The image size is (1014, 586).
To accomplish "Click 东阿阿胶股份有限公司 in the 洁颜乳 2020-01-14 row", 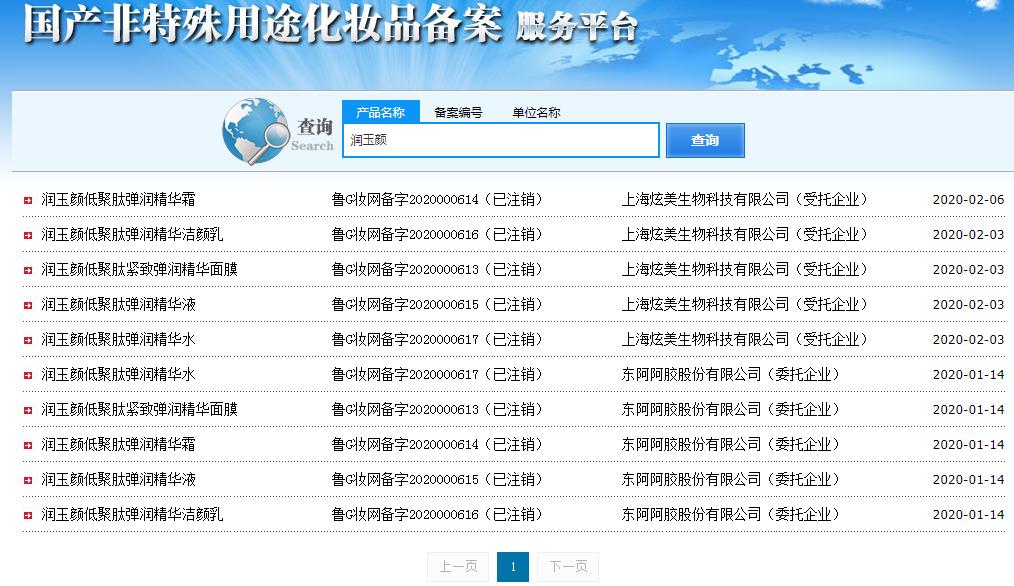I will tap(691, 514).
